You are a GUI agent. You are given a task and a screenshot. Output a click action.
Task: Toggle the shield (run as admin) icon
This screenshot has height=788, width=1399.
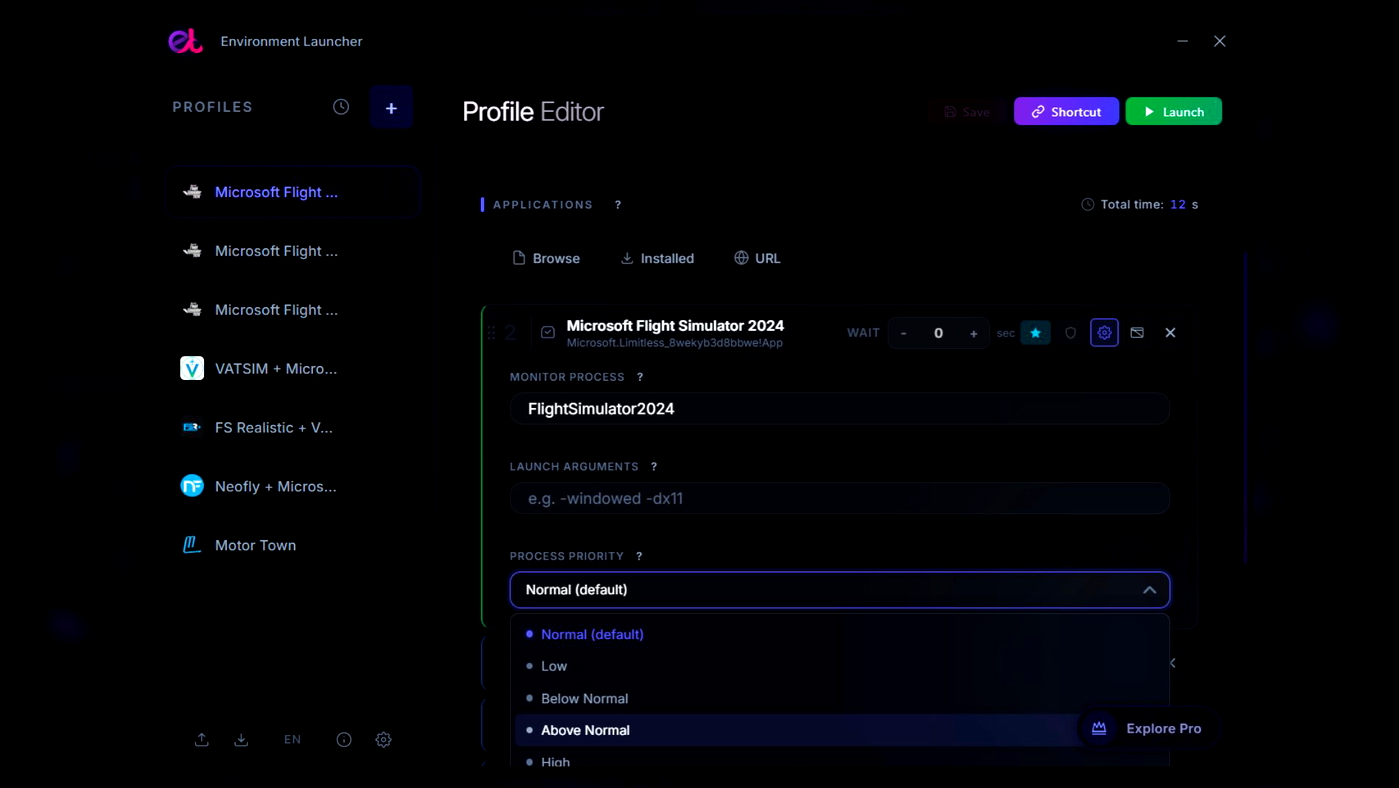[1071, 333]
